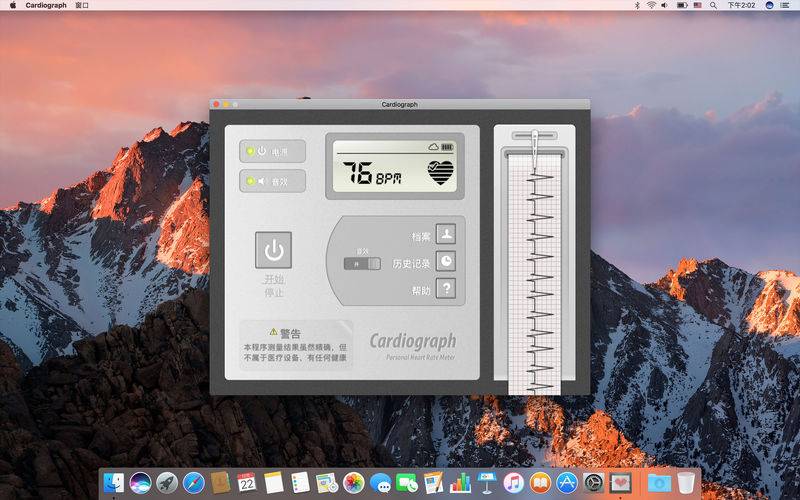Open Reminders from the dock
The width and height of the screenshot is (800, 500).
point(300,482)
